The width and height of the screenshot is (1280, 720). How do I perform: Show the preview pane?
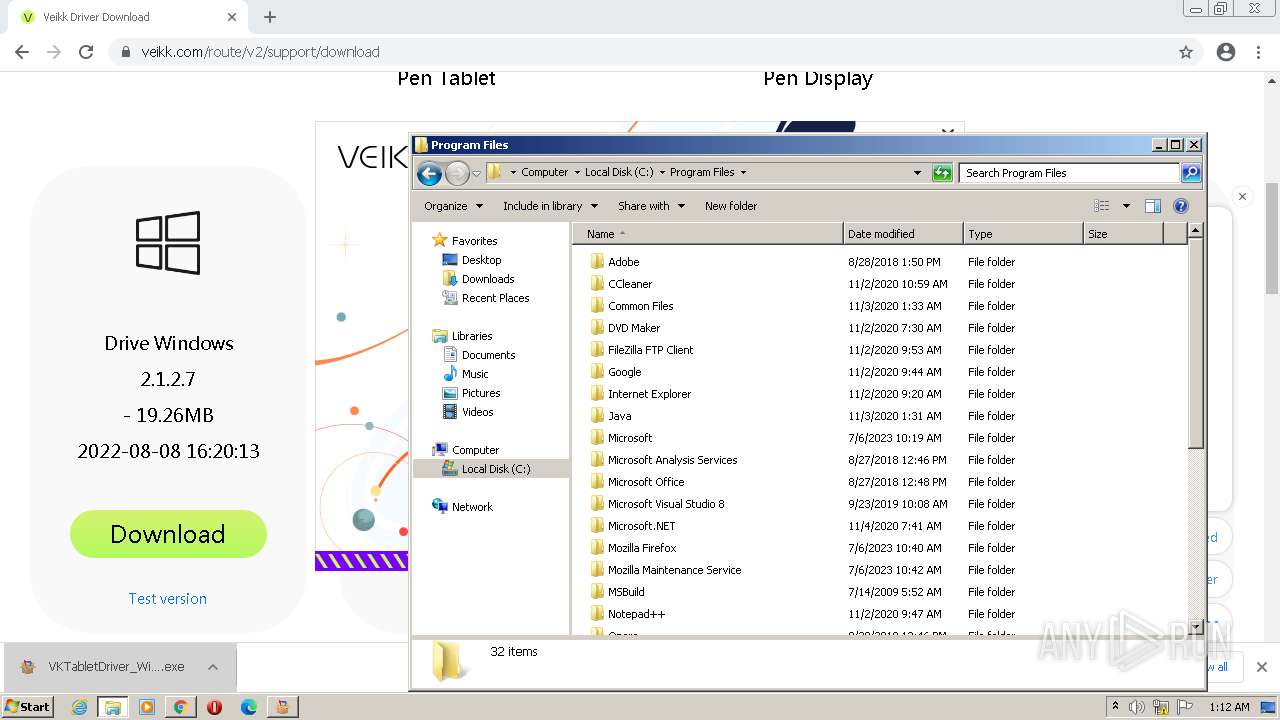click(x=1153, y=206)
